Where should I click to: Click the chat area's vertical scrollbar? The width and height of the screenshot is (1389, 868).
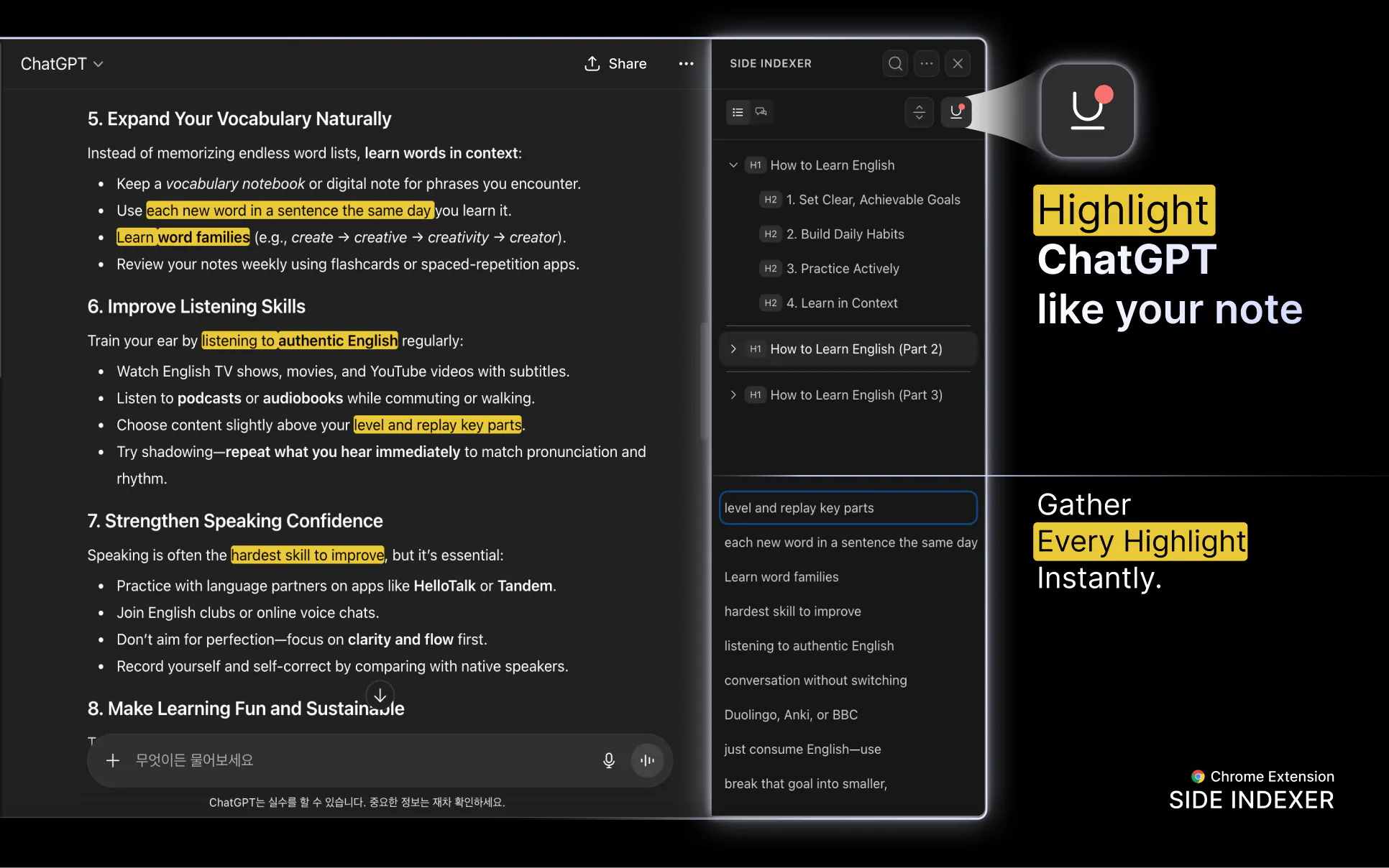(704, 381)
